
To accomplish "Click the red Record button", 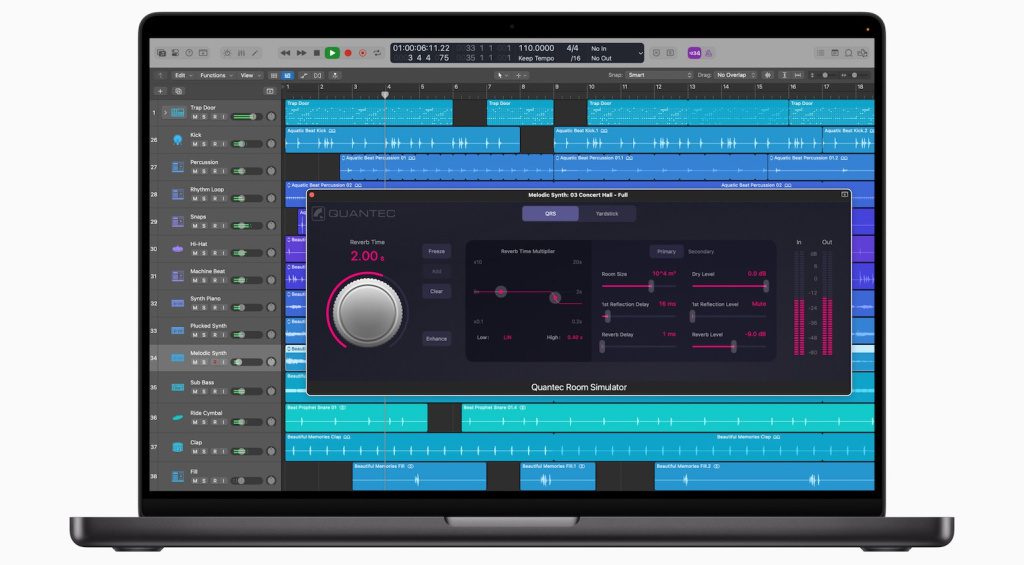I will (348, 53).
